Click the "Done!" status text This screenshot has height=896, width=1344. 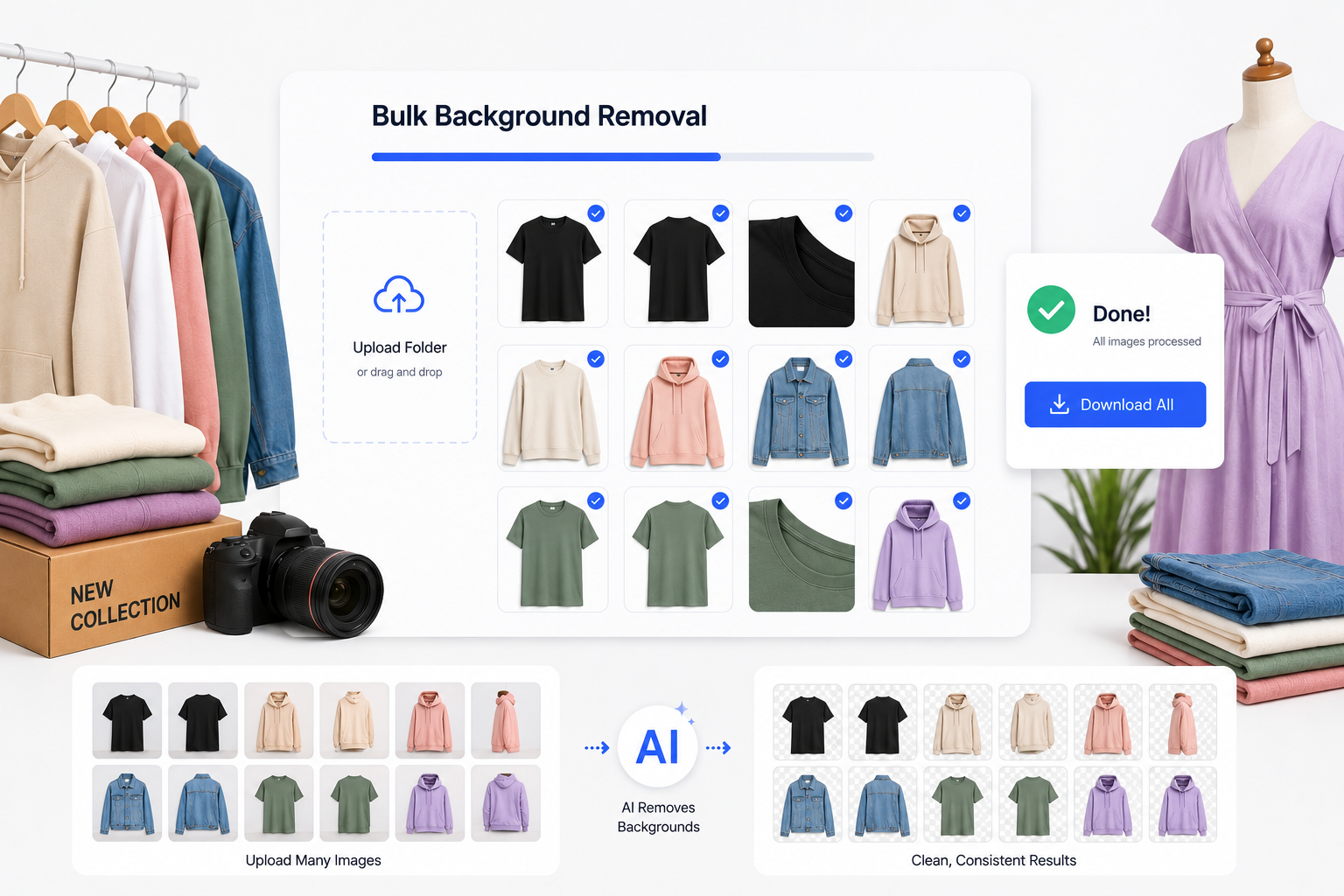1122,313
